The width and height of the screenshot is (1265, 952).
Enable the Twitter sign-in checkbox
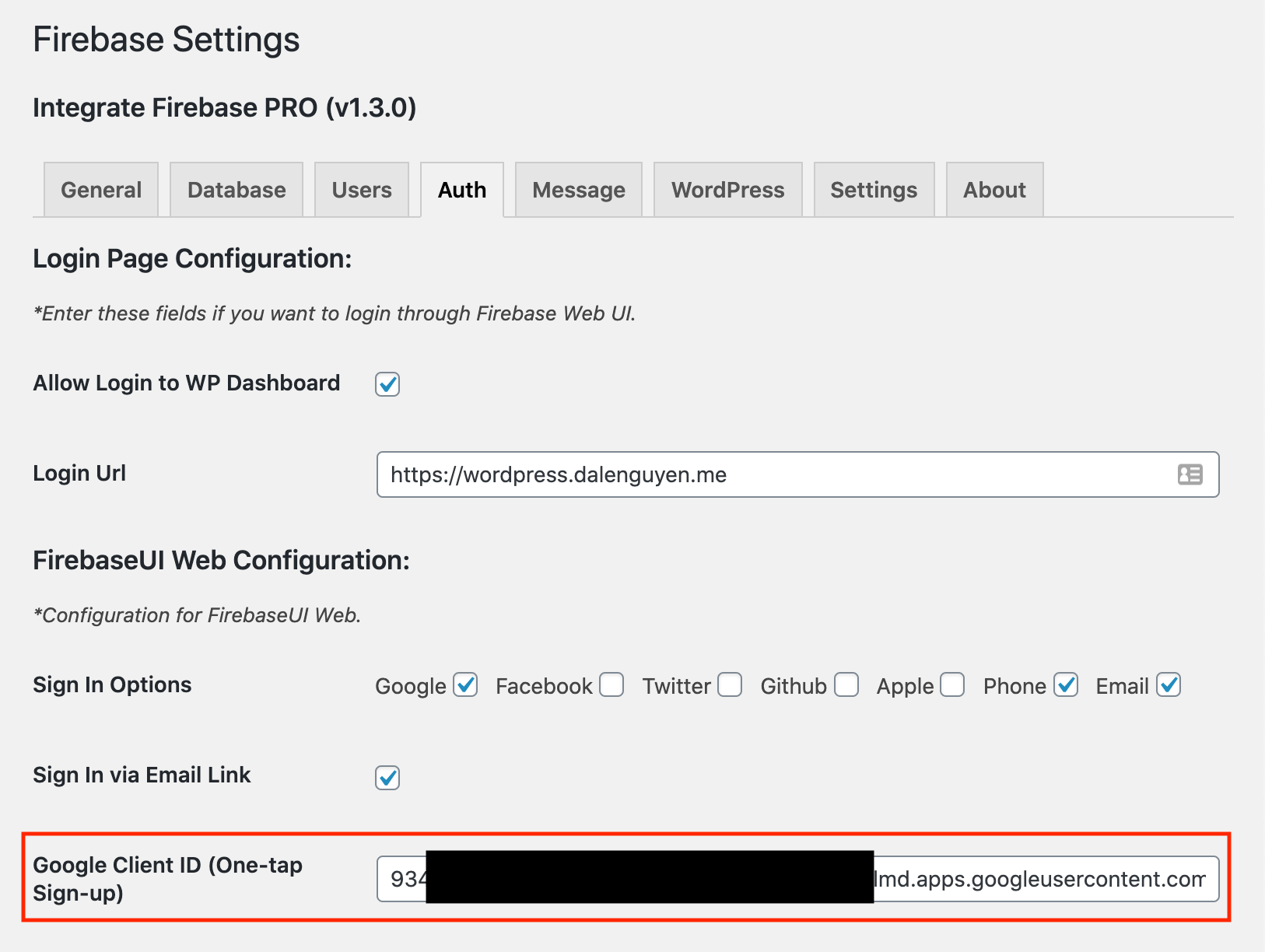(730, 685)
